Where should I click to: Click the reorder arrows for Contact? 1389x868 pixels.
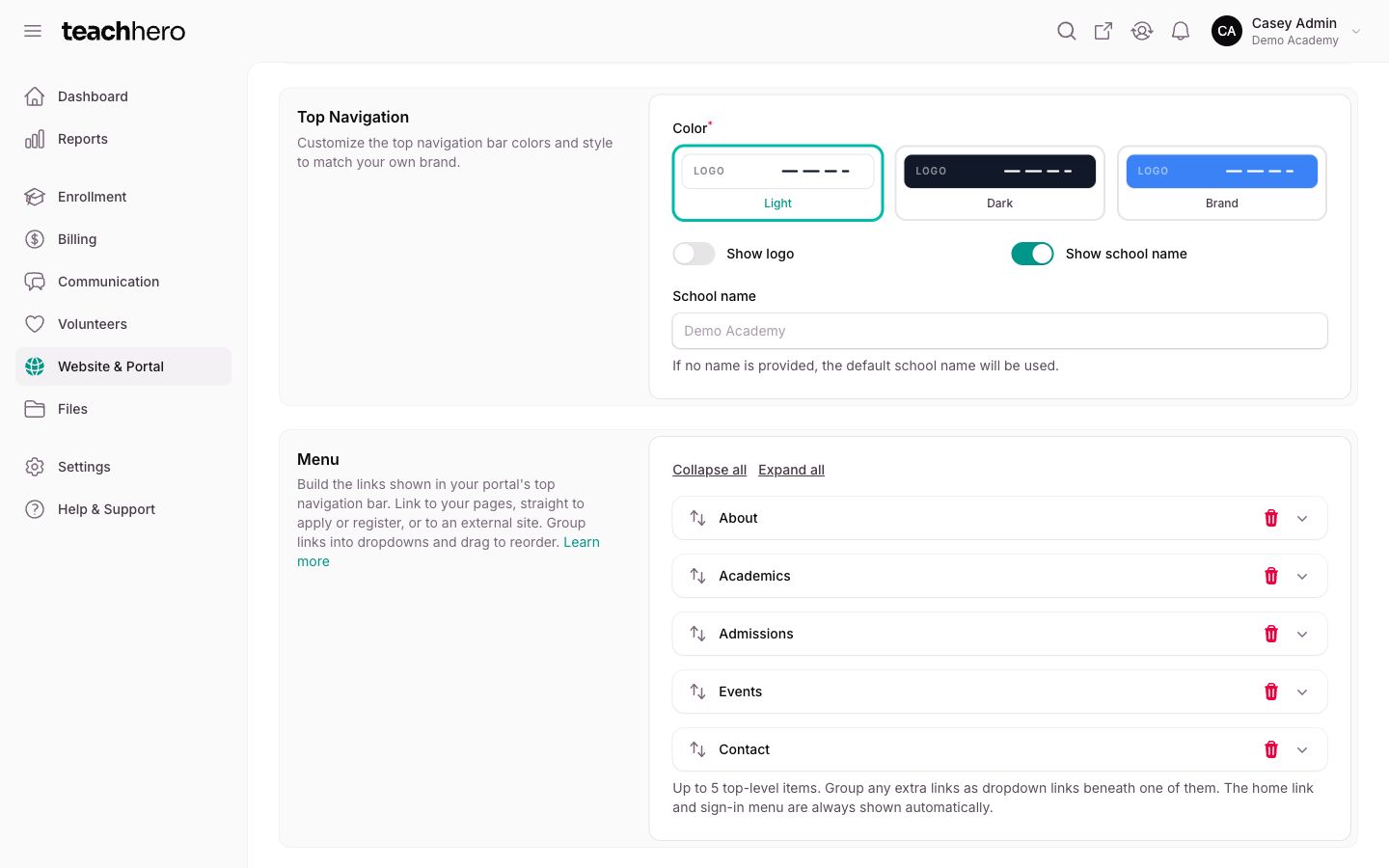tap(698, 749)
